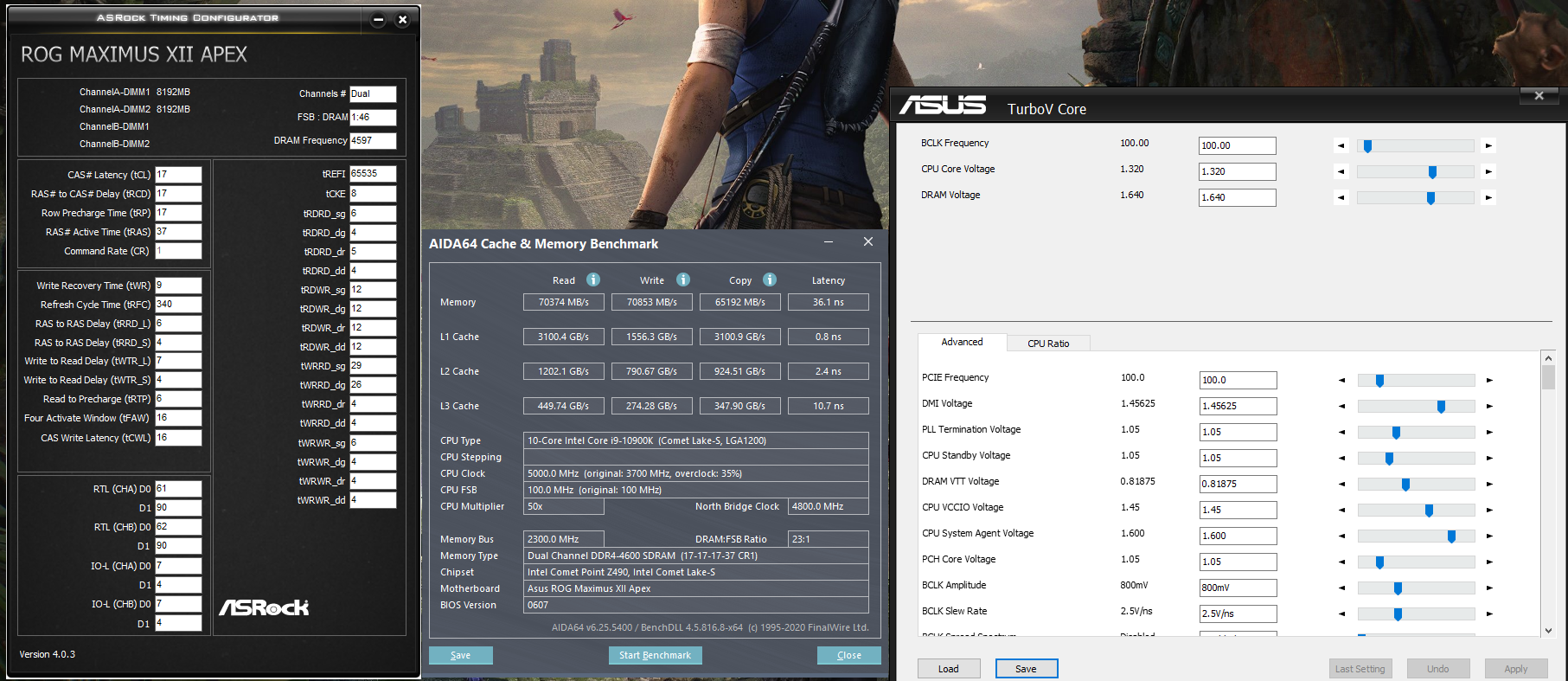This screenshot has width=1568, height=681.
Task: Decrease BCLK Slew Rate with left arrow
Action: [x=1342, y=614]
